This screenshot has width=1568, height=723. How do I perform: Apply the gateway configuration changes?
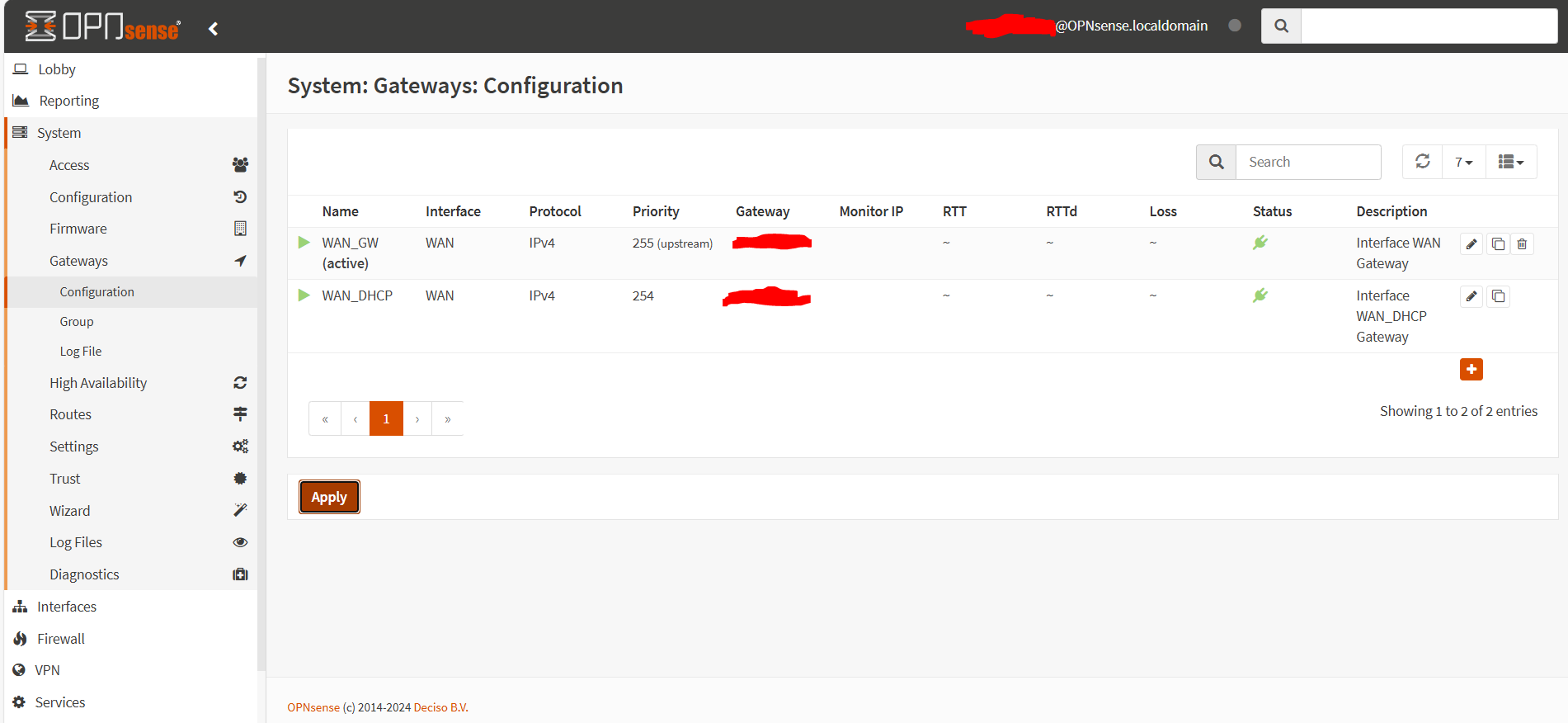329,497
